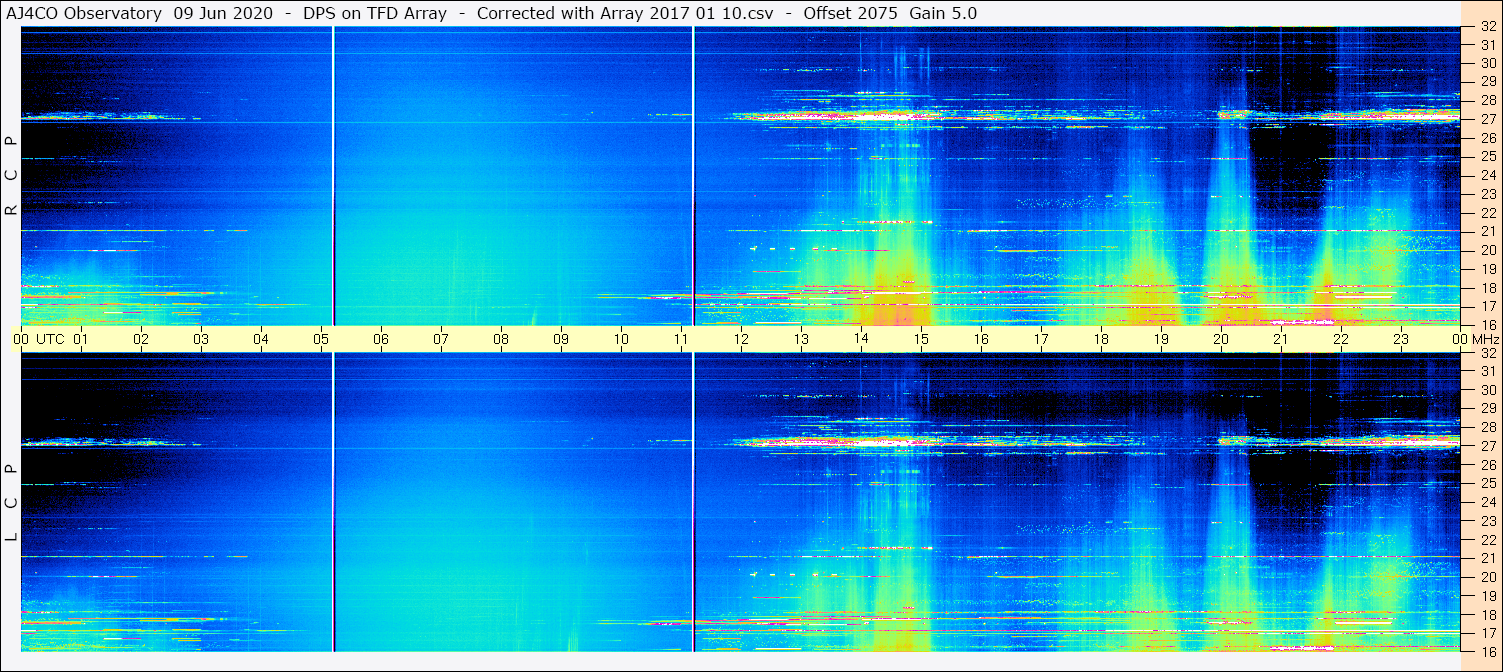
Task: Click the 30 MHz tick in RCP panel
Action: [1487, 63]
